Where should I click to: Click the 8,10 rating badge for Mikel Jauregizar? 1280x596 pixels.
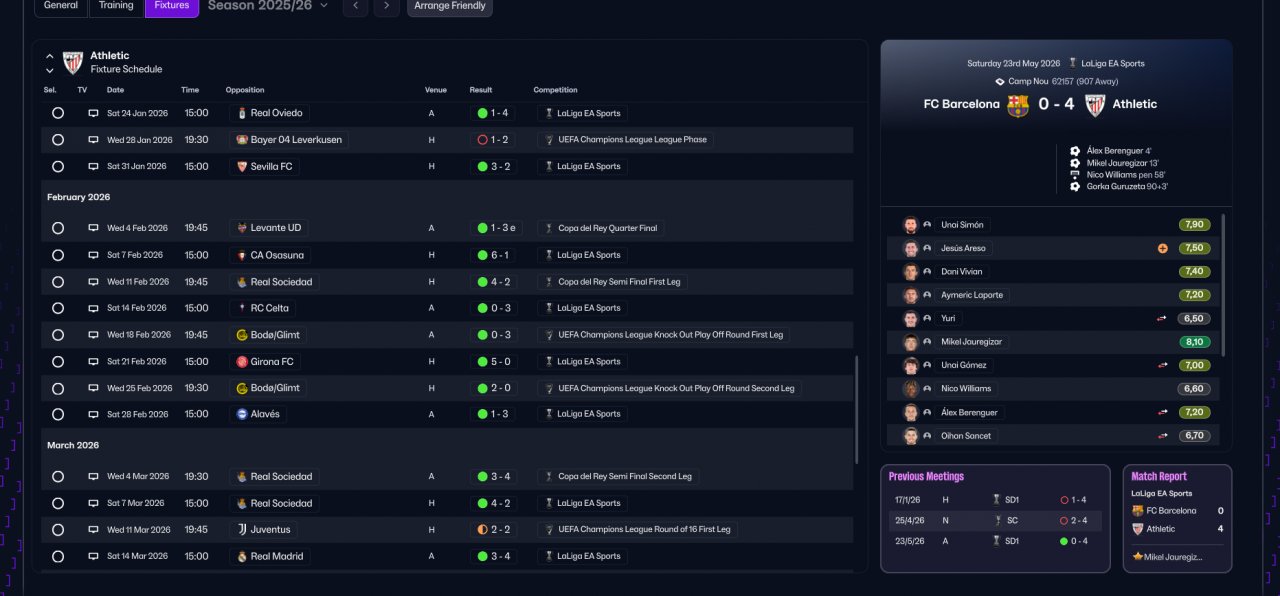tap(1194, 342)
